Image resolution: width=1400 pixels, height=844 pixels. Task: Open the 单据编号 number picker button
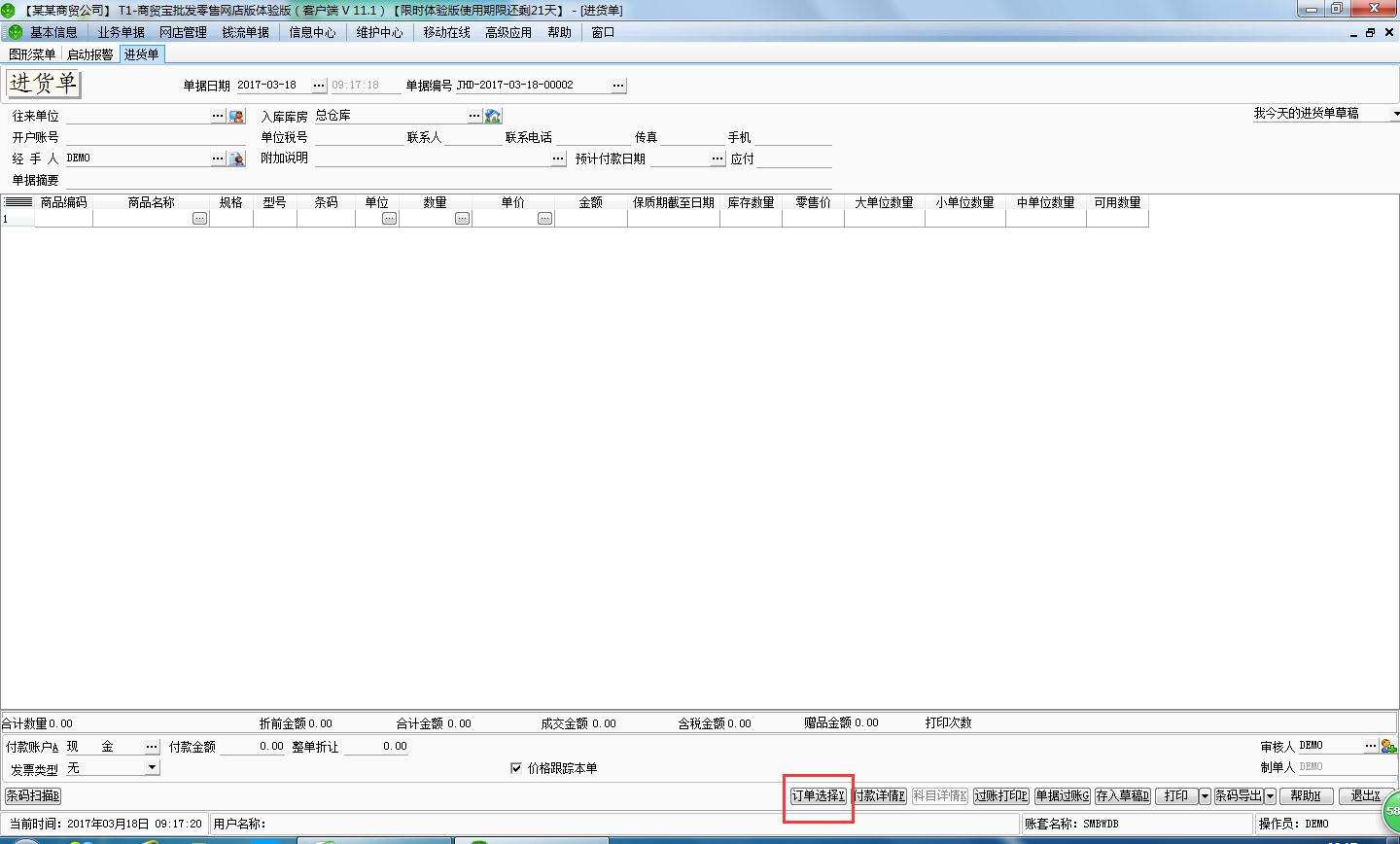coord(618,85)
